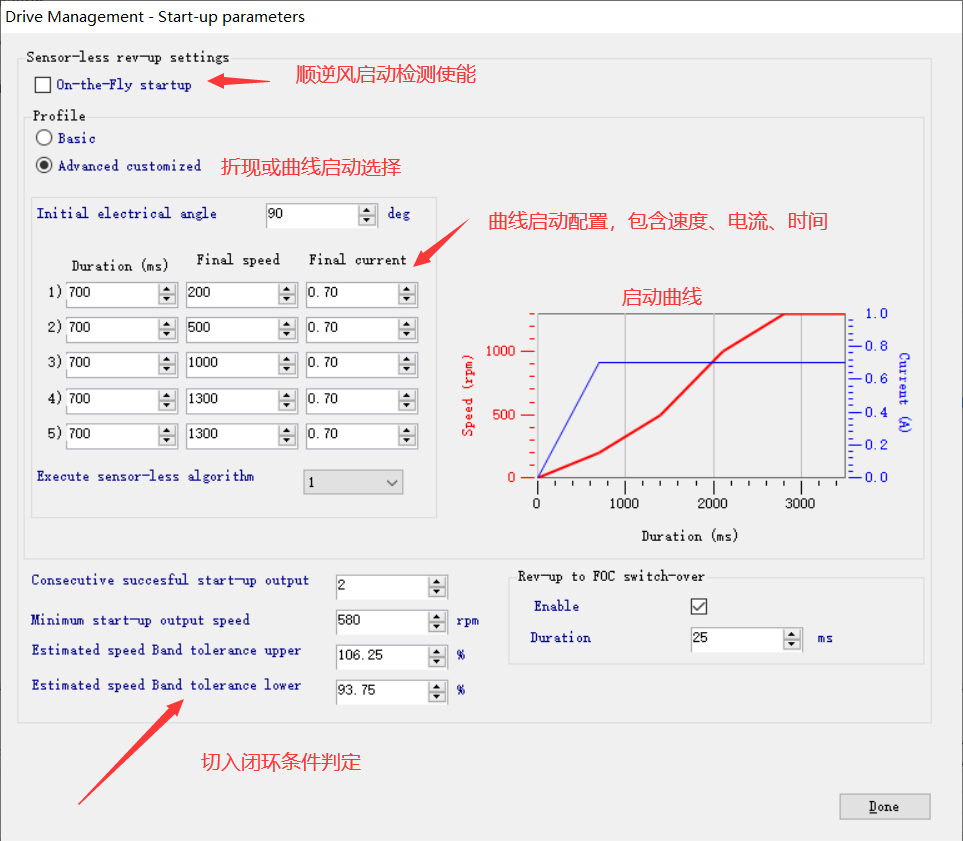Click the Estimated speed Band tolerance lower field
The image size is (963, 841).
coord(382,690)
